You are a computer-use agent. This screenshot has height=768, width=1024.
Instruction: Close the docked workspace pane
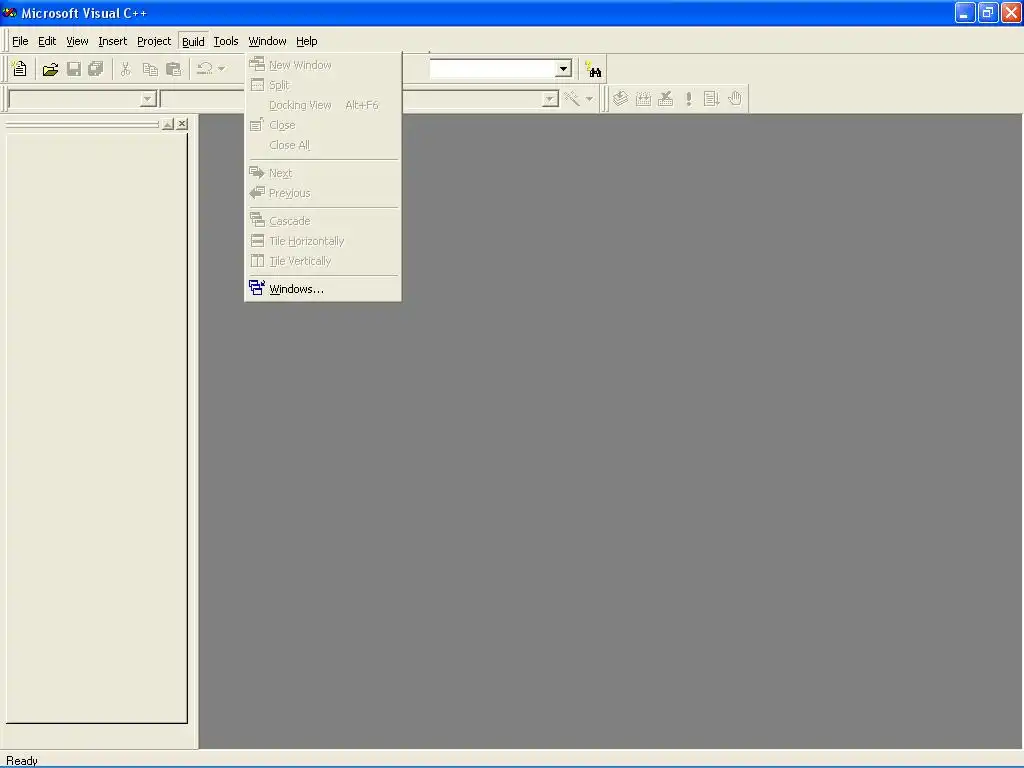pyautogui.click(x=182, y=124)
